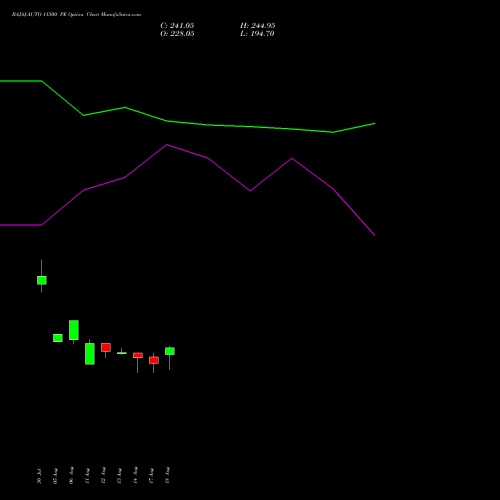Select the 17 Aug date label

tap(151, 476)
